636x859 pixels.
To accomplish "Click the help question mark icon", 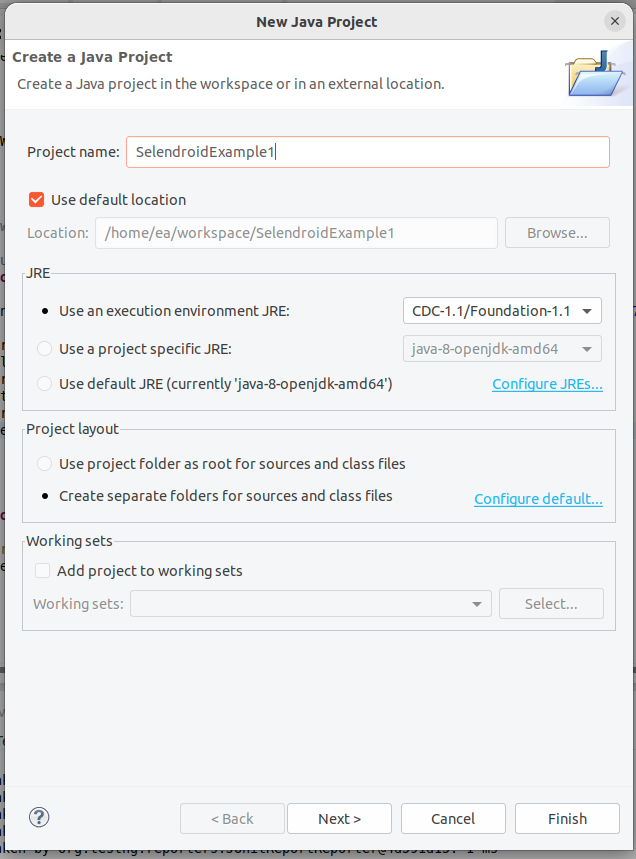I will (x=39, y=817).
